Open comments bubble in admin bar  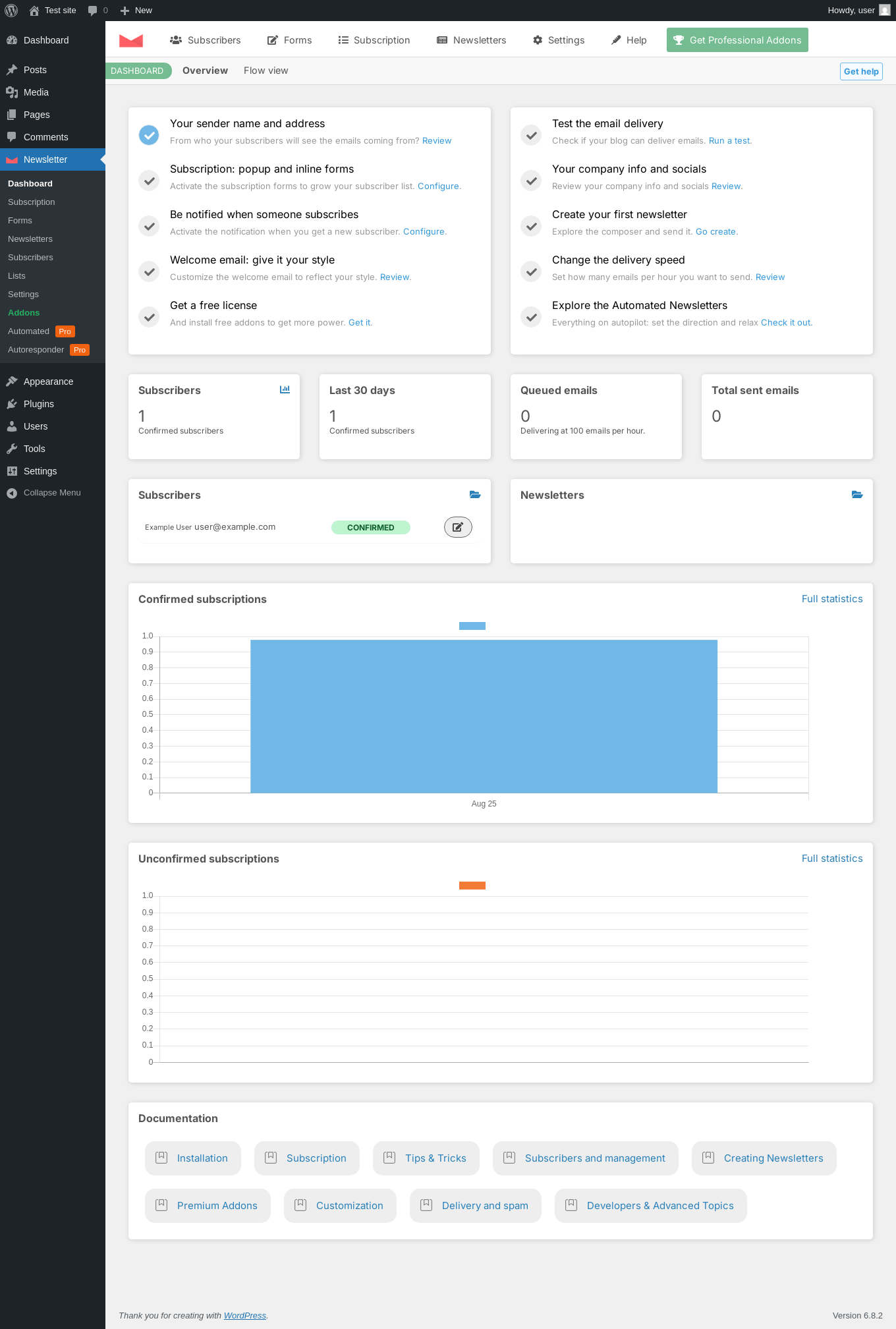click(98, 11)
